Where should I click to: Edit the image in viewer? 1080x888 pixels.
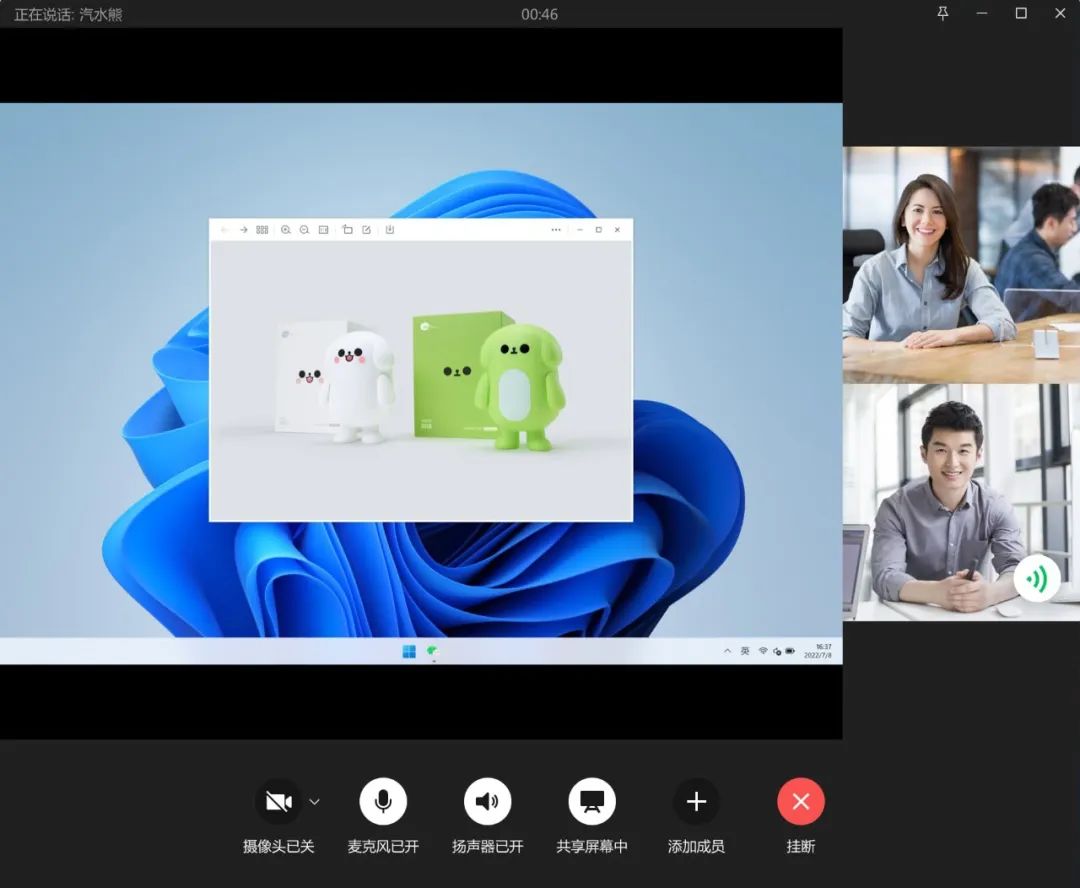click(x=366, y=229)
